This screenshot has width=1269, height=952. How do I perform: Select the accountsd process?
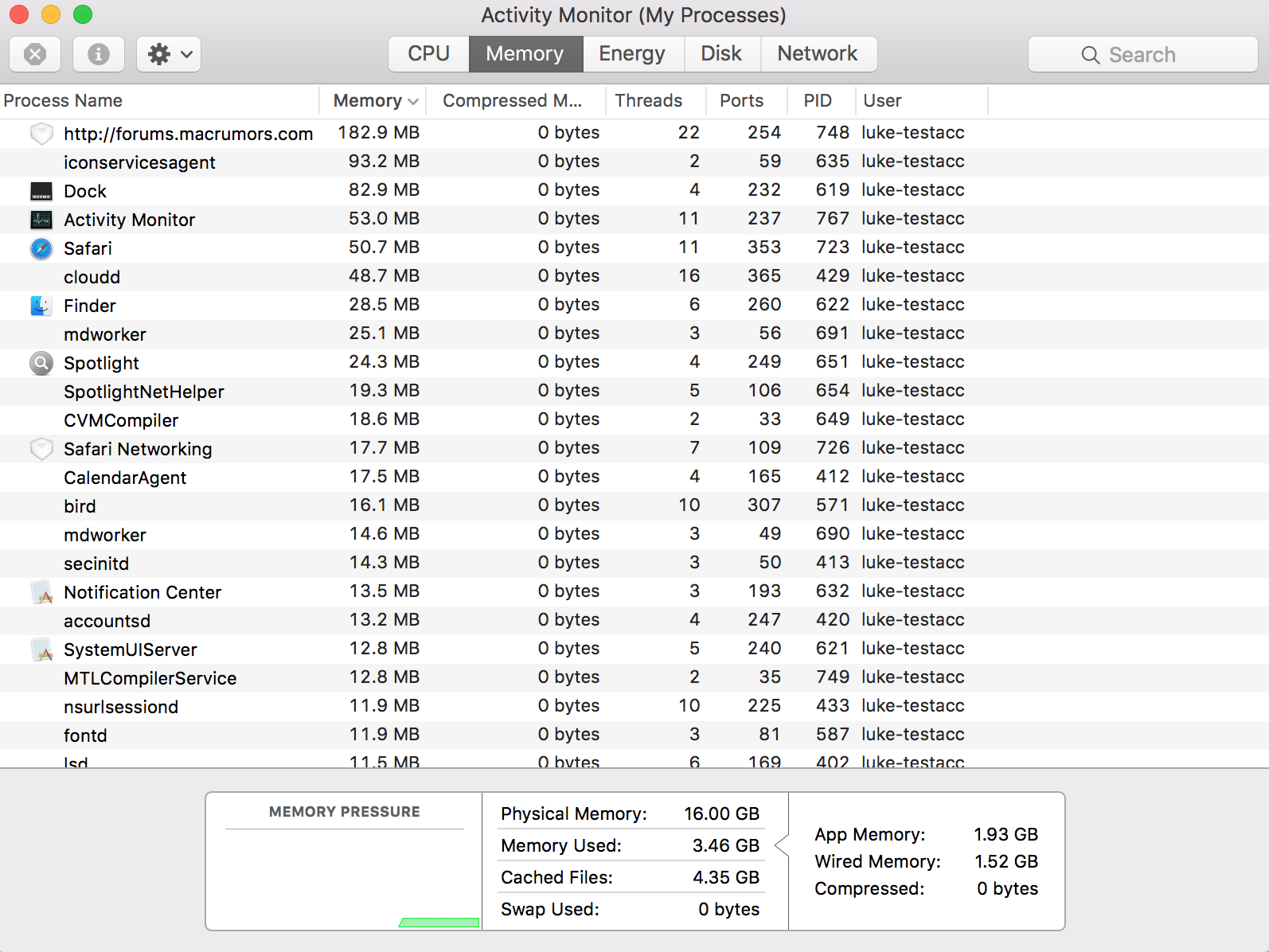[x=634, y=620]
